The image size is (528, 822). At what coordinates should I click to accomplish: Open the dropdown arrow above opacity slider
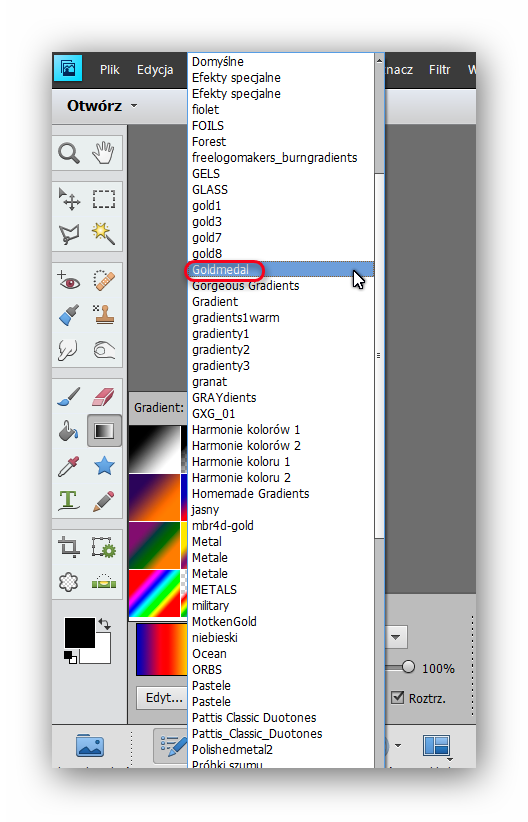[396, 637]
